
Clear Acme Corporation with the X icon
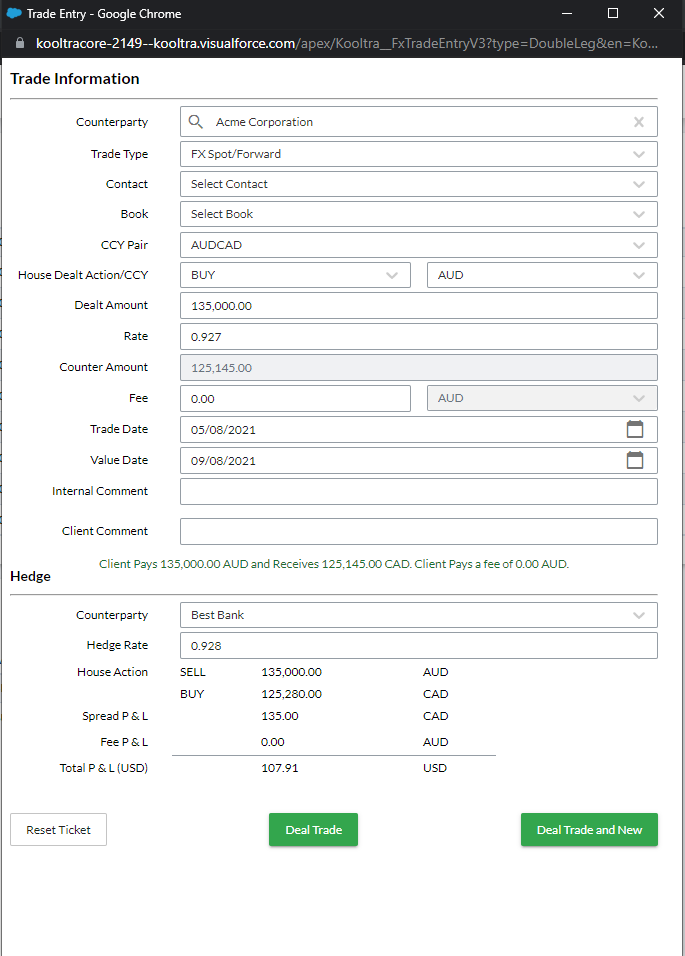tap(639, 122)
